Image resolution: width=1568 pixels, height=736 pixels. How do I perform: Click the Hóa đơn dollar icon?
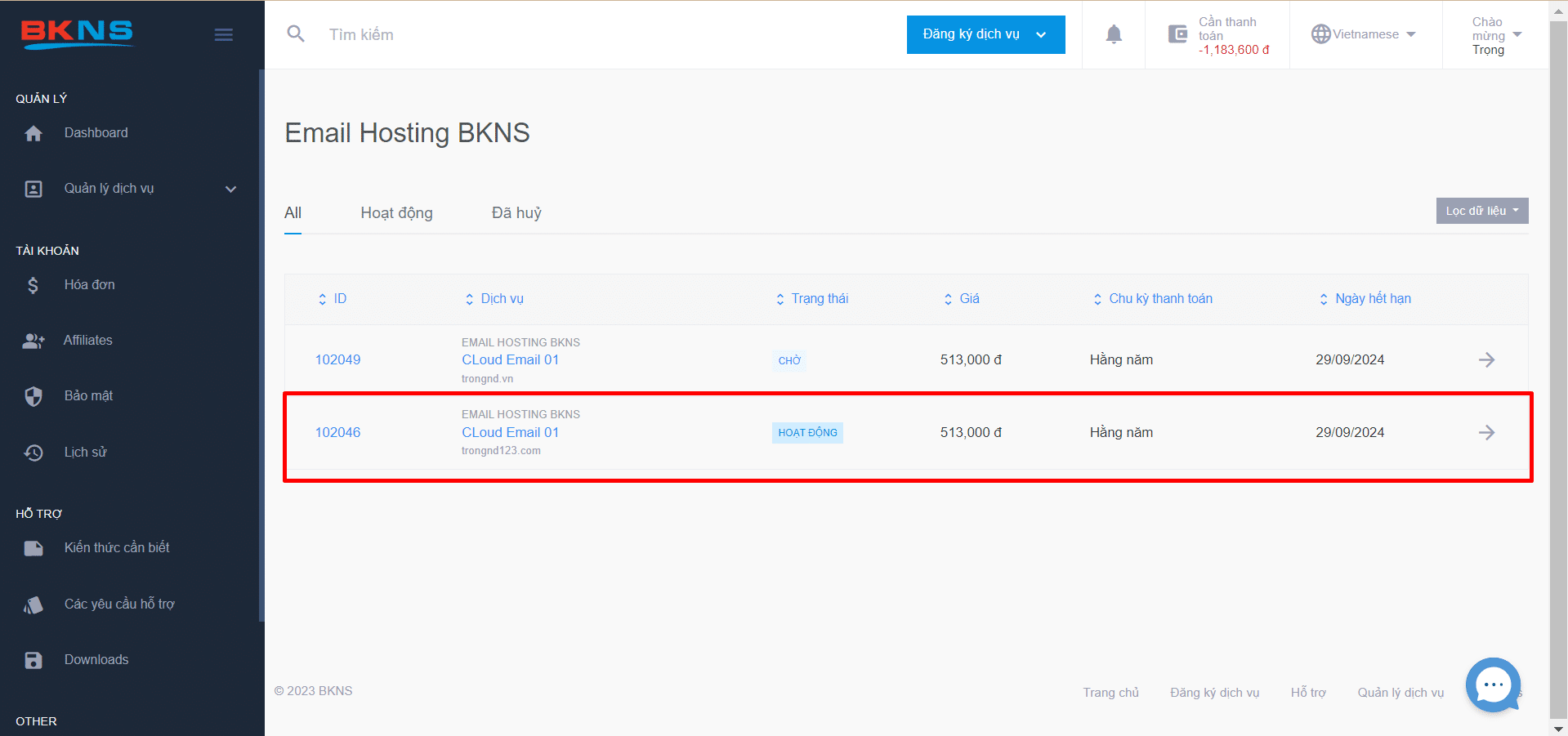pos(33,285)
